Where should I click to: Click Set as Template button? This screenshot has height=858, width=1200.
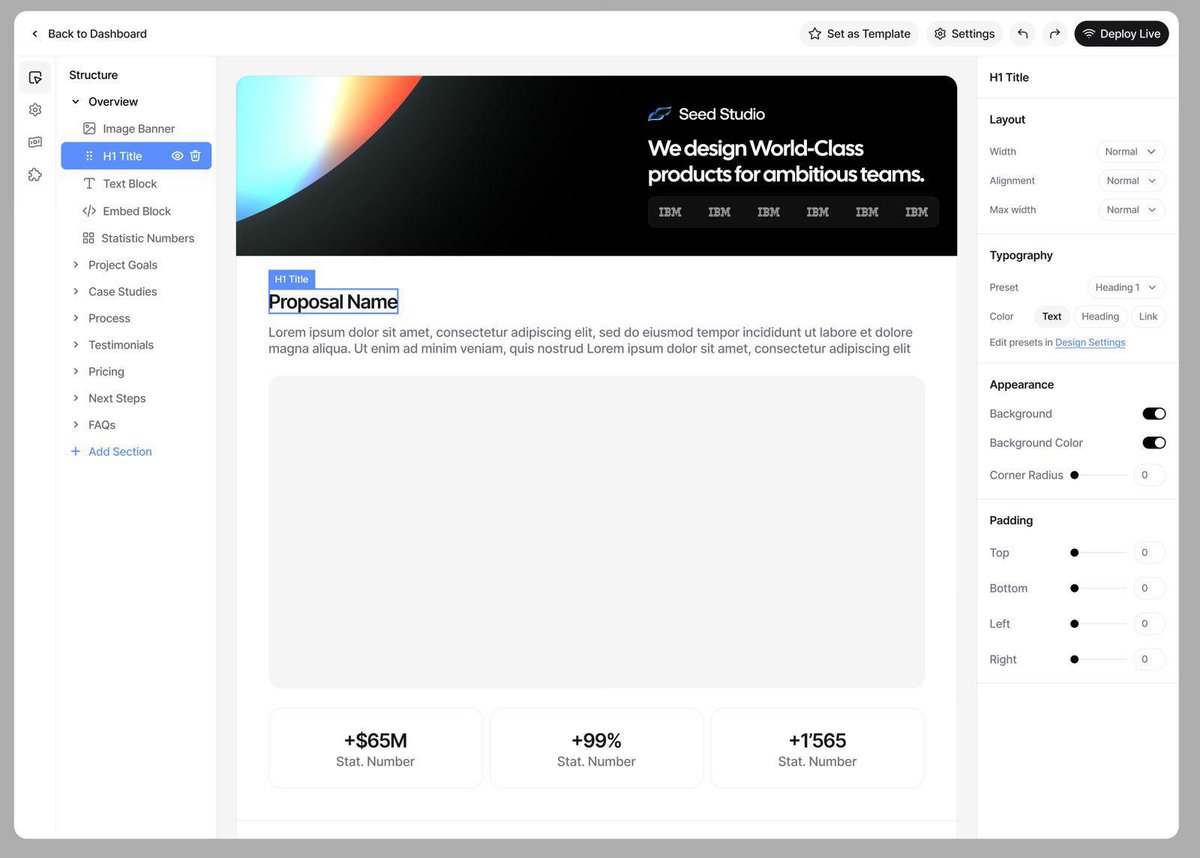coord(859,34)
